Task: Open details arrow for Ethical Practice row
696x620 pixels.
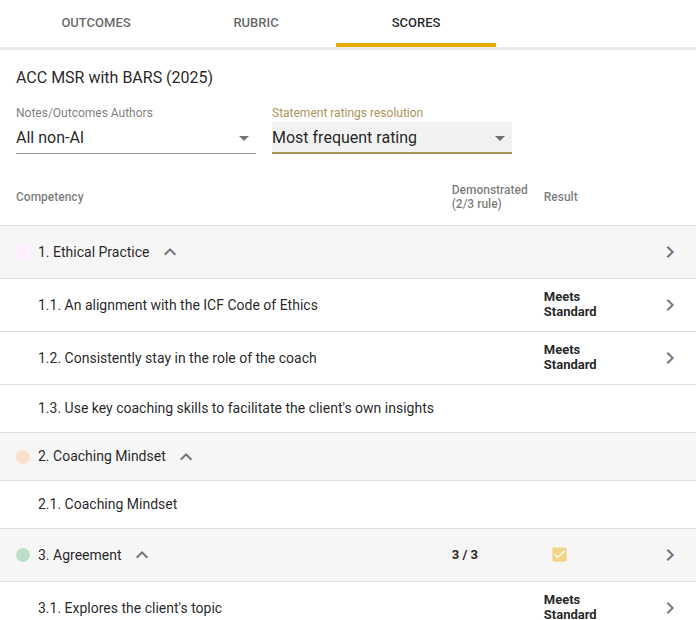Action: [670, 252]
